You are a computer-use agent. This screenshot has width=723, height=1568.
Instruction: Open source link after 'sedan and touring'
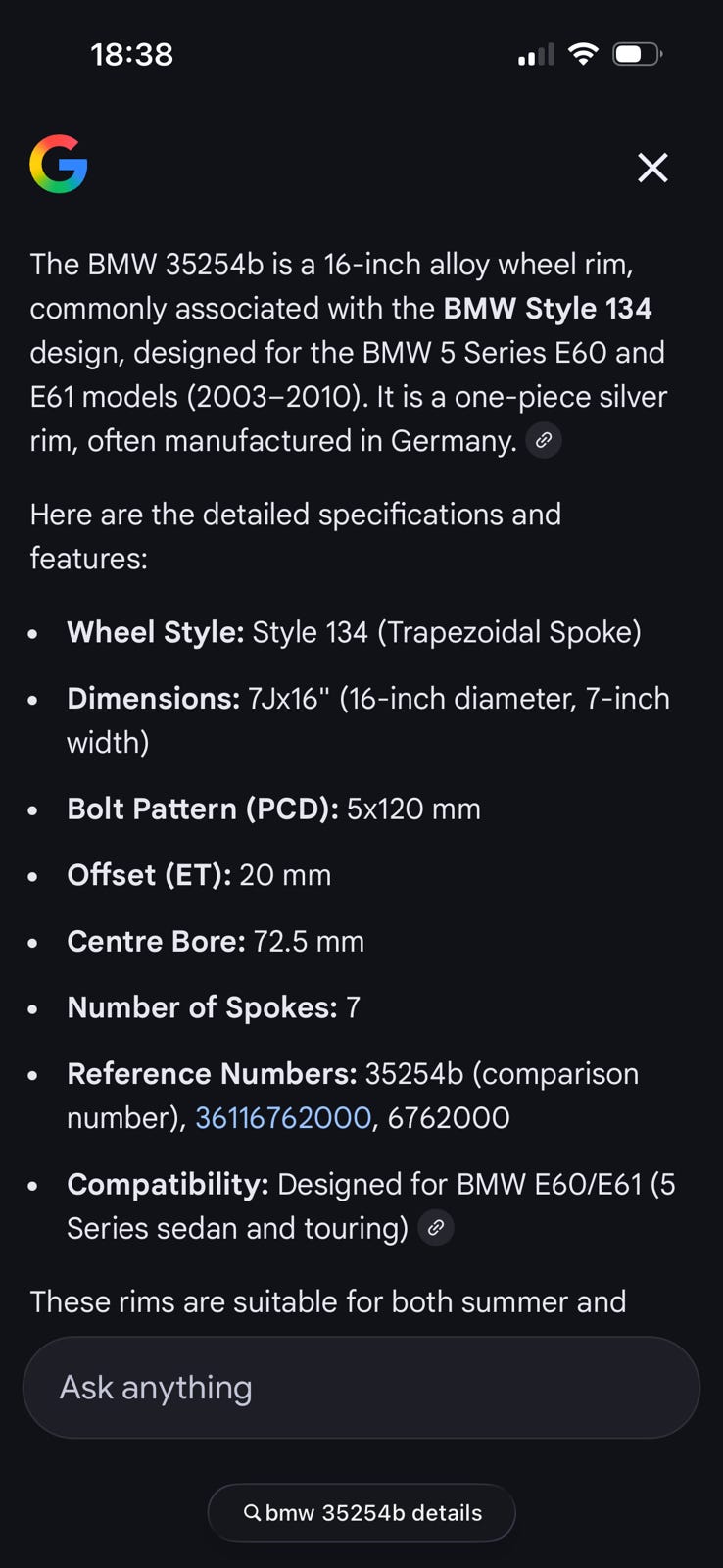pyautogui.click(x=436, y=1228)
